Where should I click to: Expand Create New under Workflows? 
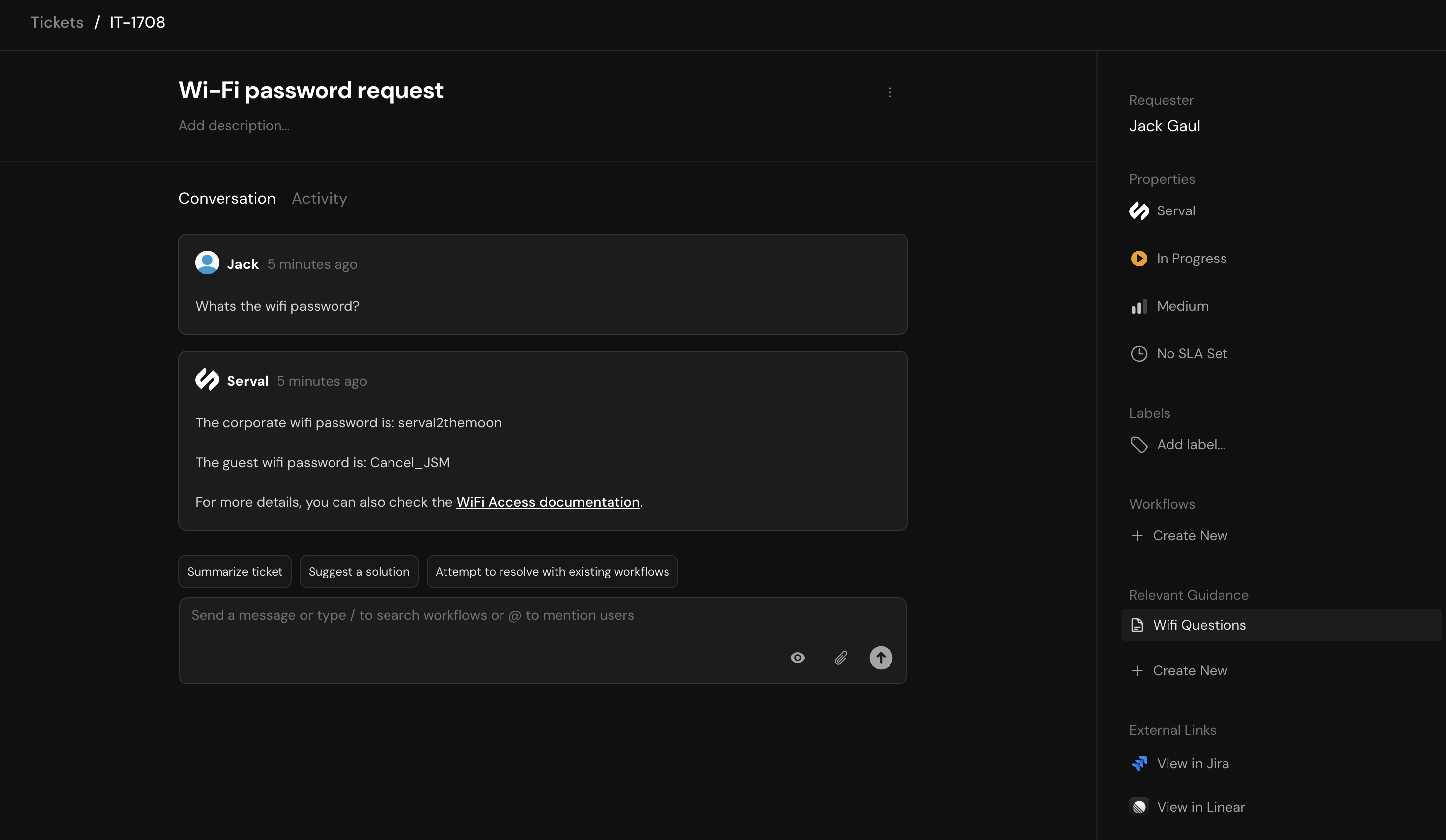pyautogui.click(x=1178, y=535)
